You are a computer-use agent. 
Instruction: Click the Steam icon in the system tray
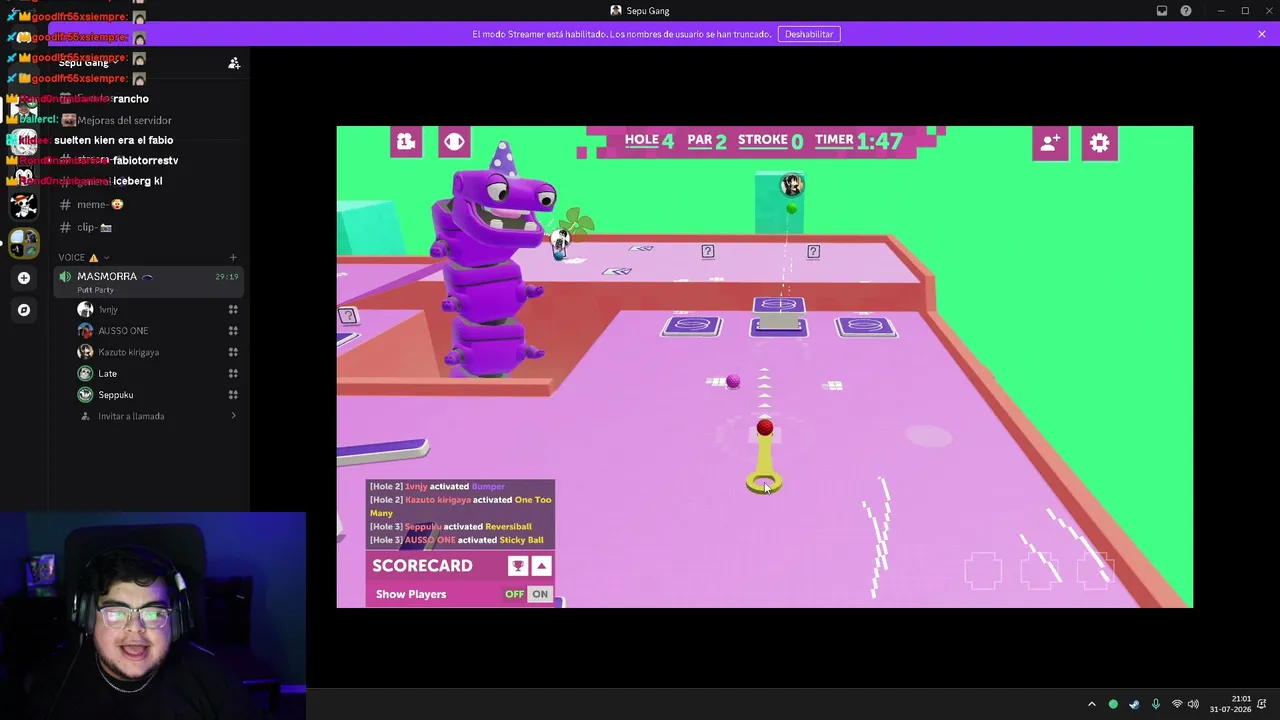(1134, 704)
